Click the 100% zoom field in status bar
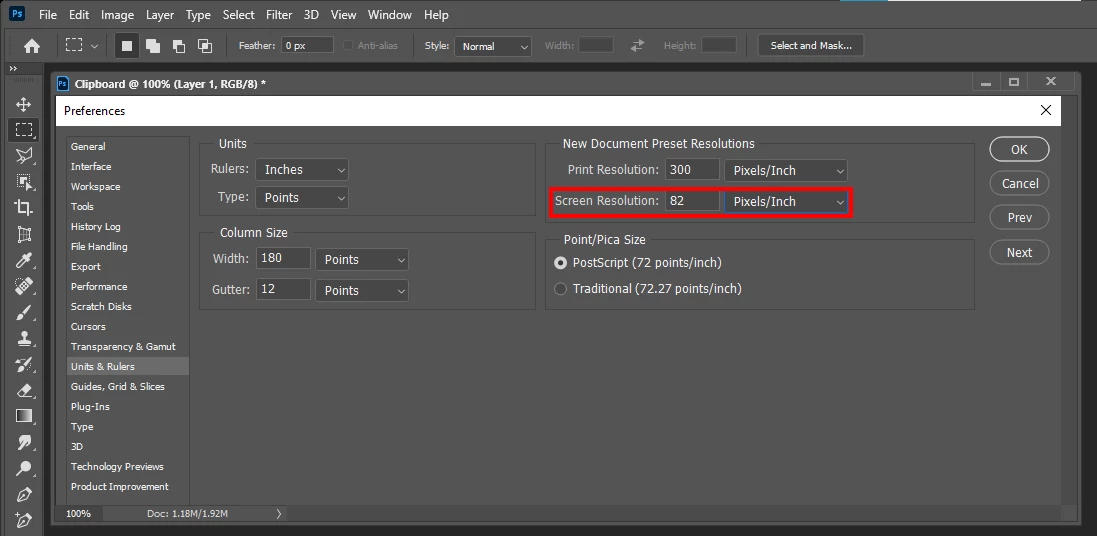This screenshot has width=1097, height=536. [78, 514]
